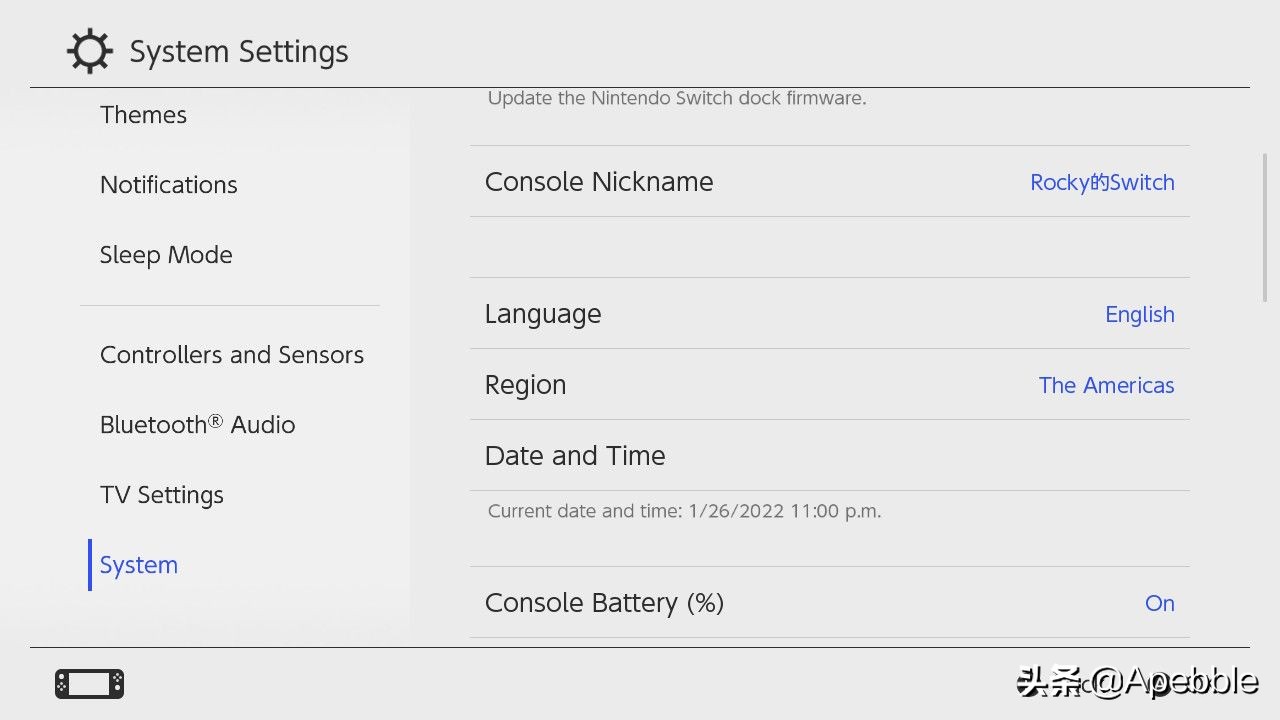Screen dimensions: 1280x720
Task: Select Sleep Mode in the sidebar
Action: tap(166, 255)
